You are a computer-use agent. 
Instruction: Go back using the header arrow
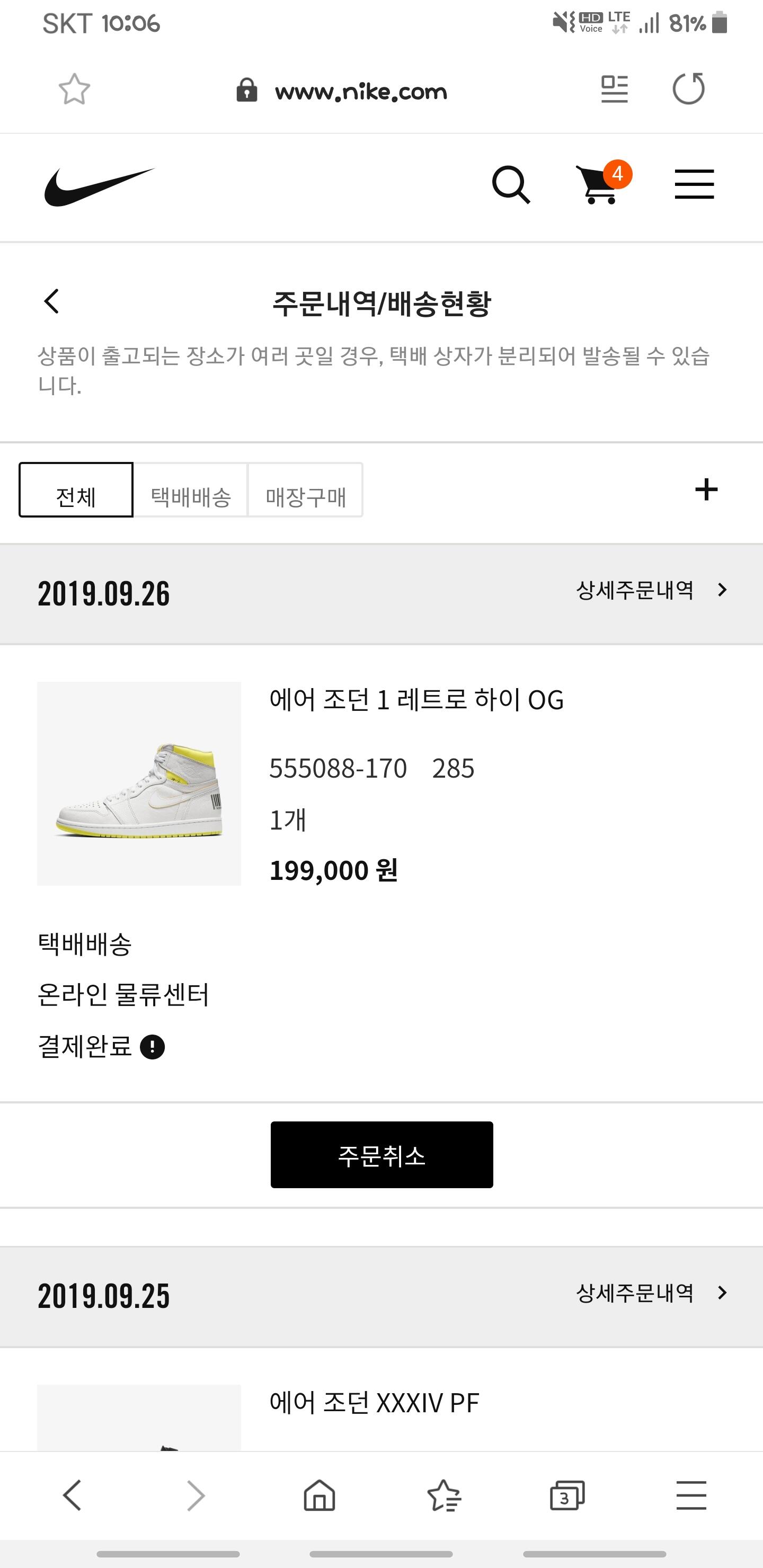[52, 301]
